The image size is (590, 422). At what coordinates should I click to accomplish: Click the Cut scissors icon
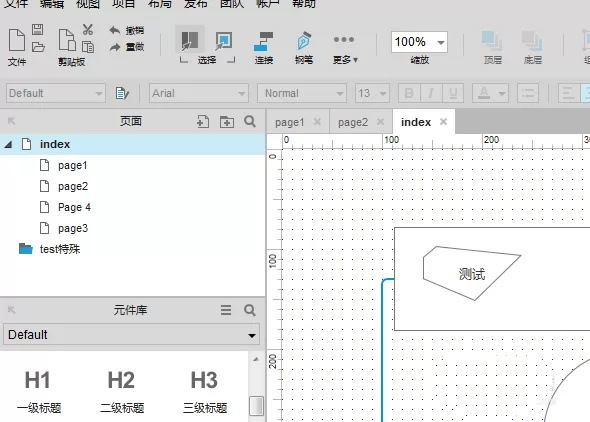coord(88,29)
